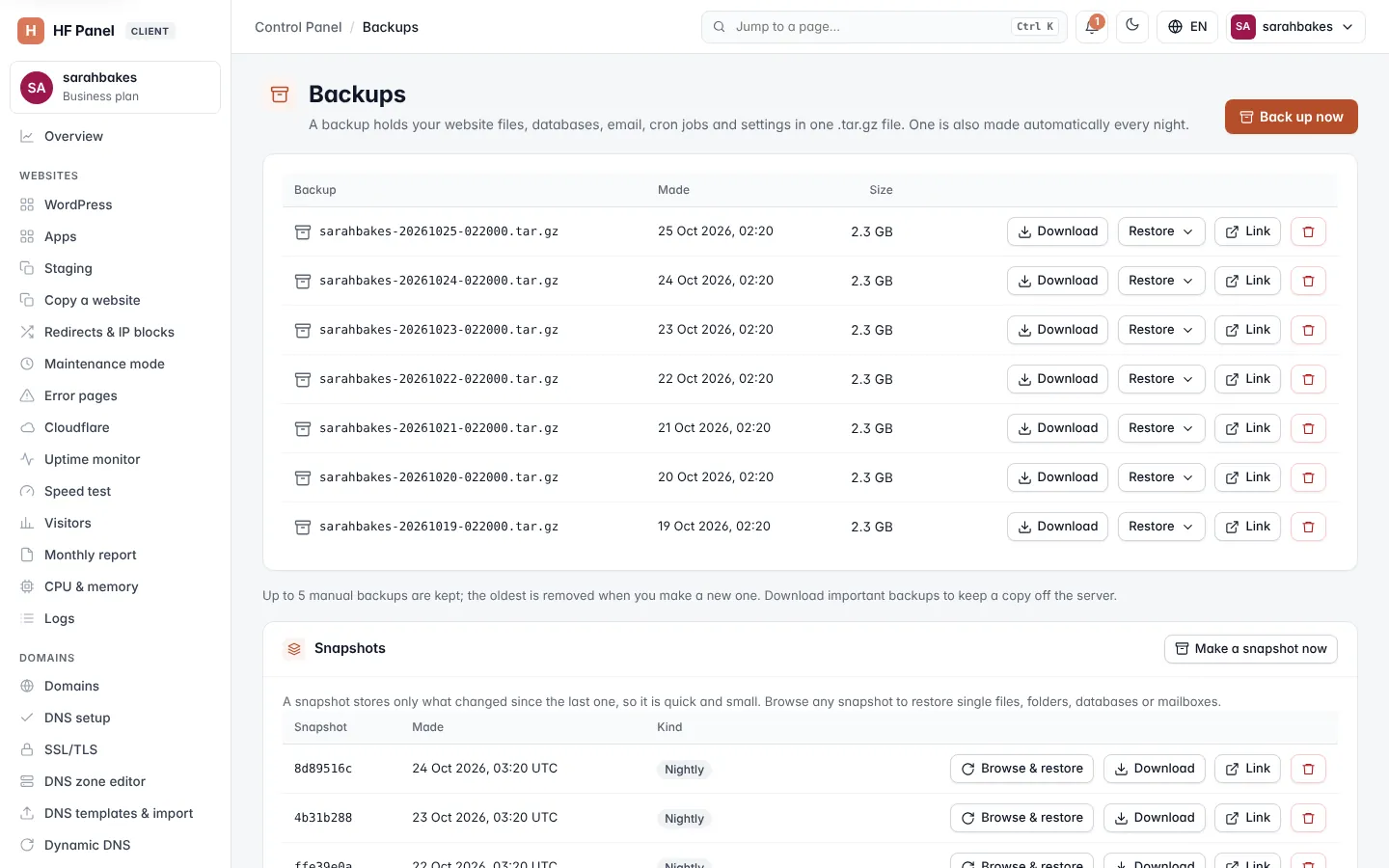Delete the 19 Oct 2026 backup
1389x868 pixels.
pos(1308,527)
